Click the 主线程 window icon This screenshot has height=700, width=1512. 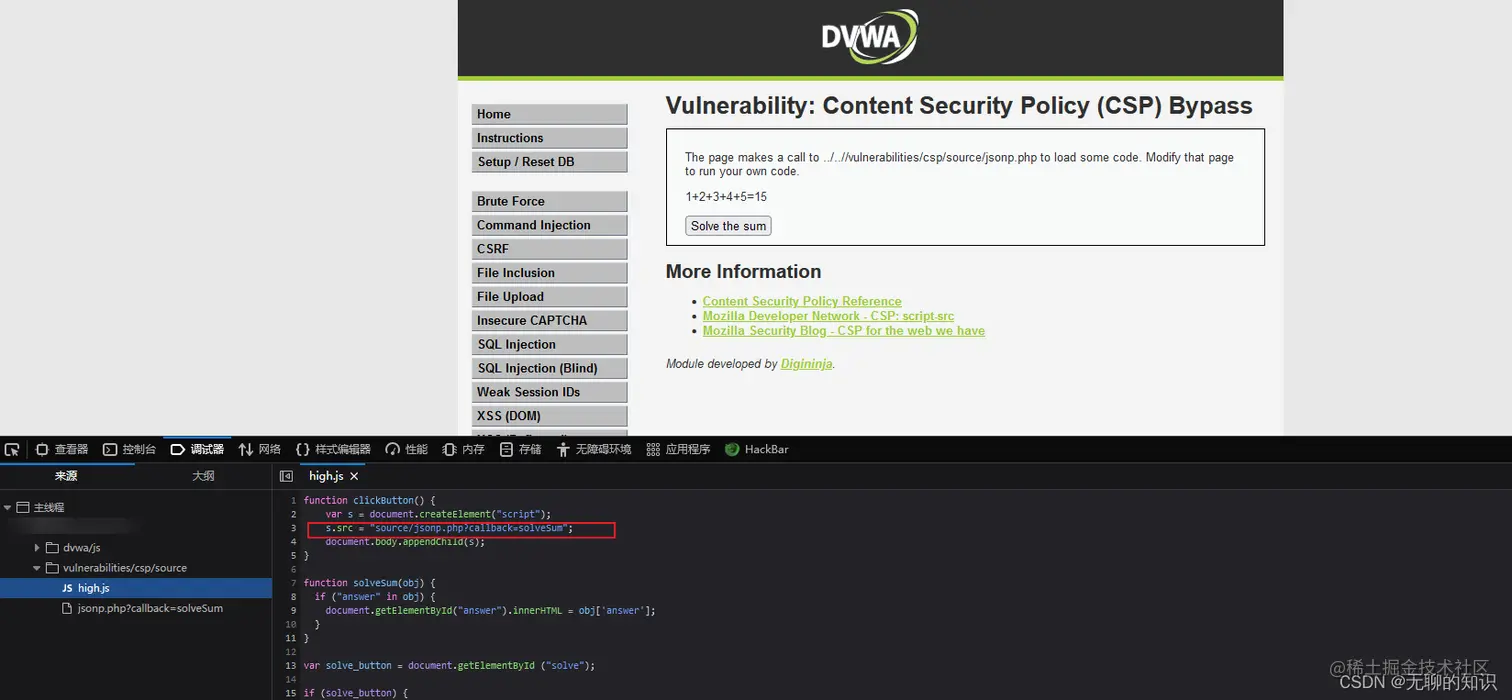pos(23,508)
